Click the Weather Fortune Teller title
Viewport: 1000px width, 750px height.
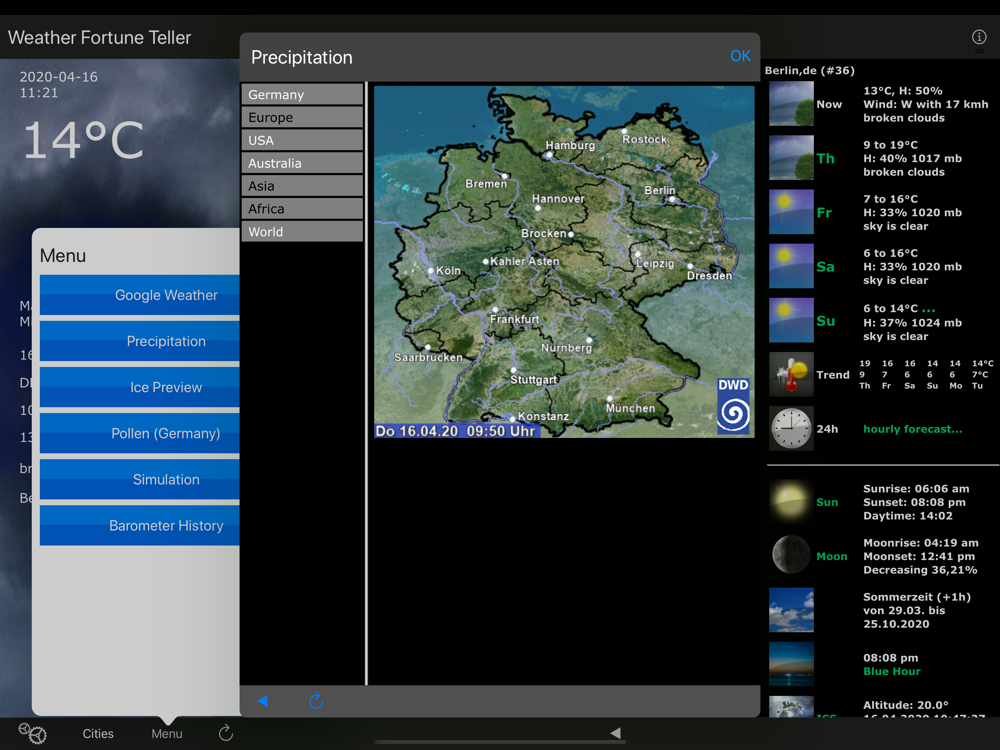[x=99, y=38]
